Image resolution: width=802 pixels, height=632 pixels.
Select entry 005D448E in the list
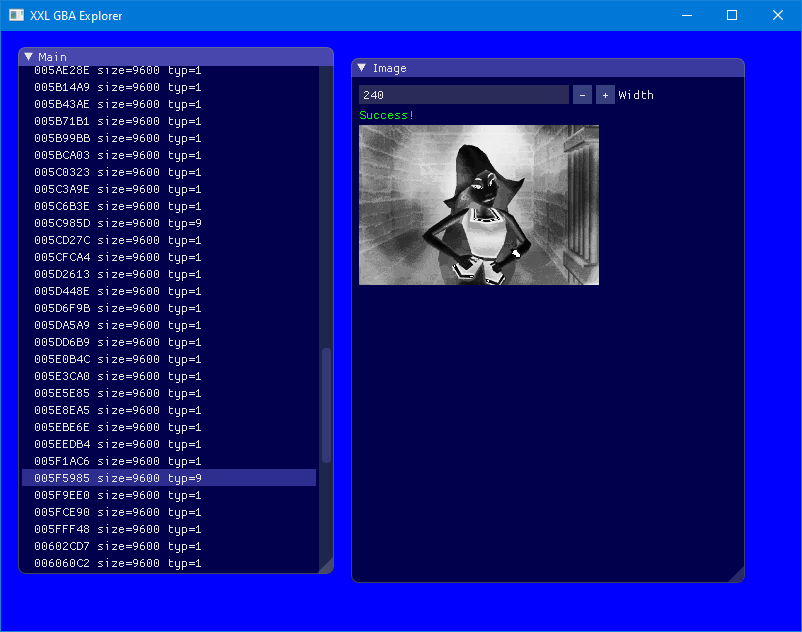tap(169, 291)
